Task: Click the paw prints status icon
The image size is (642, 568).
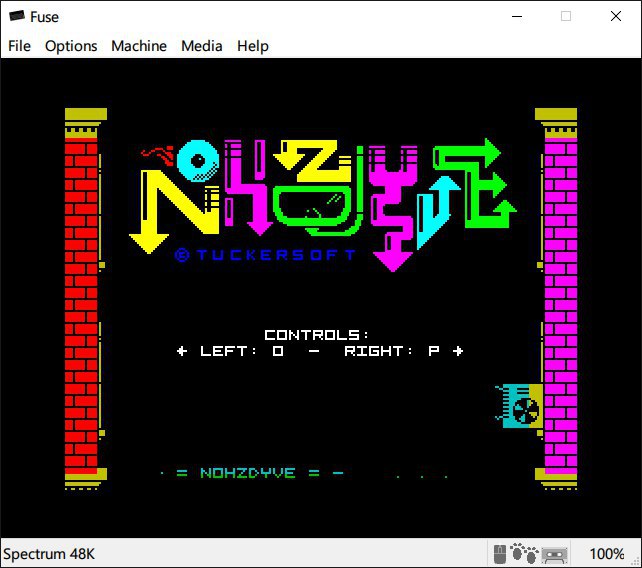Action: [524, 553]
